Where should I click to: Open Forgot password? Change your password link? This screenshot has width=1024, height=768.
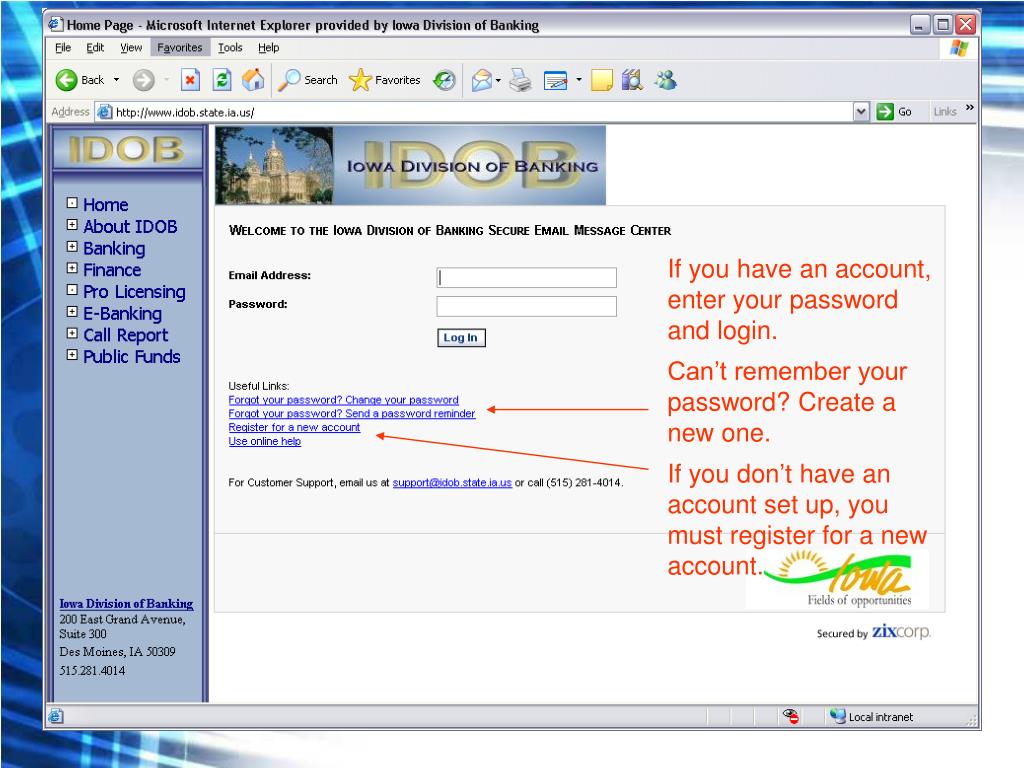click(344, 400)
